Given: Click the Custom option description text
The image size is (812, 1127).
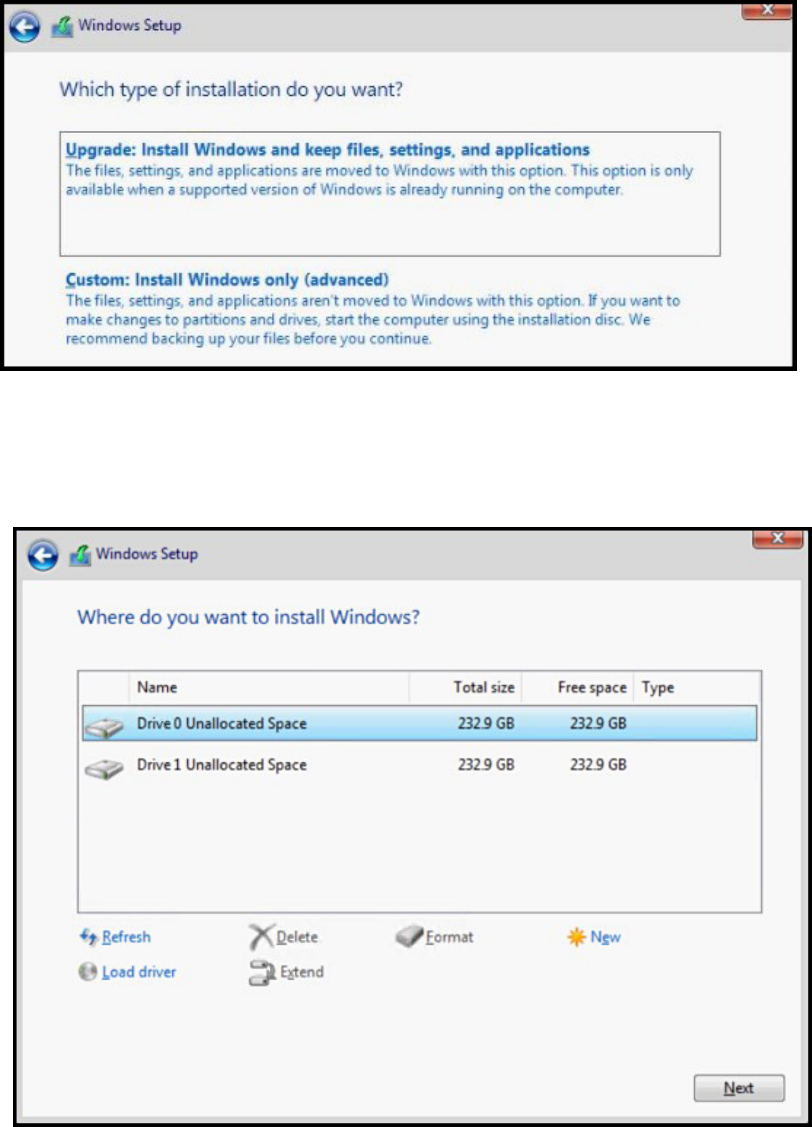Looking at the screenshot, I should pyautogui.click(x=373, y=319).
